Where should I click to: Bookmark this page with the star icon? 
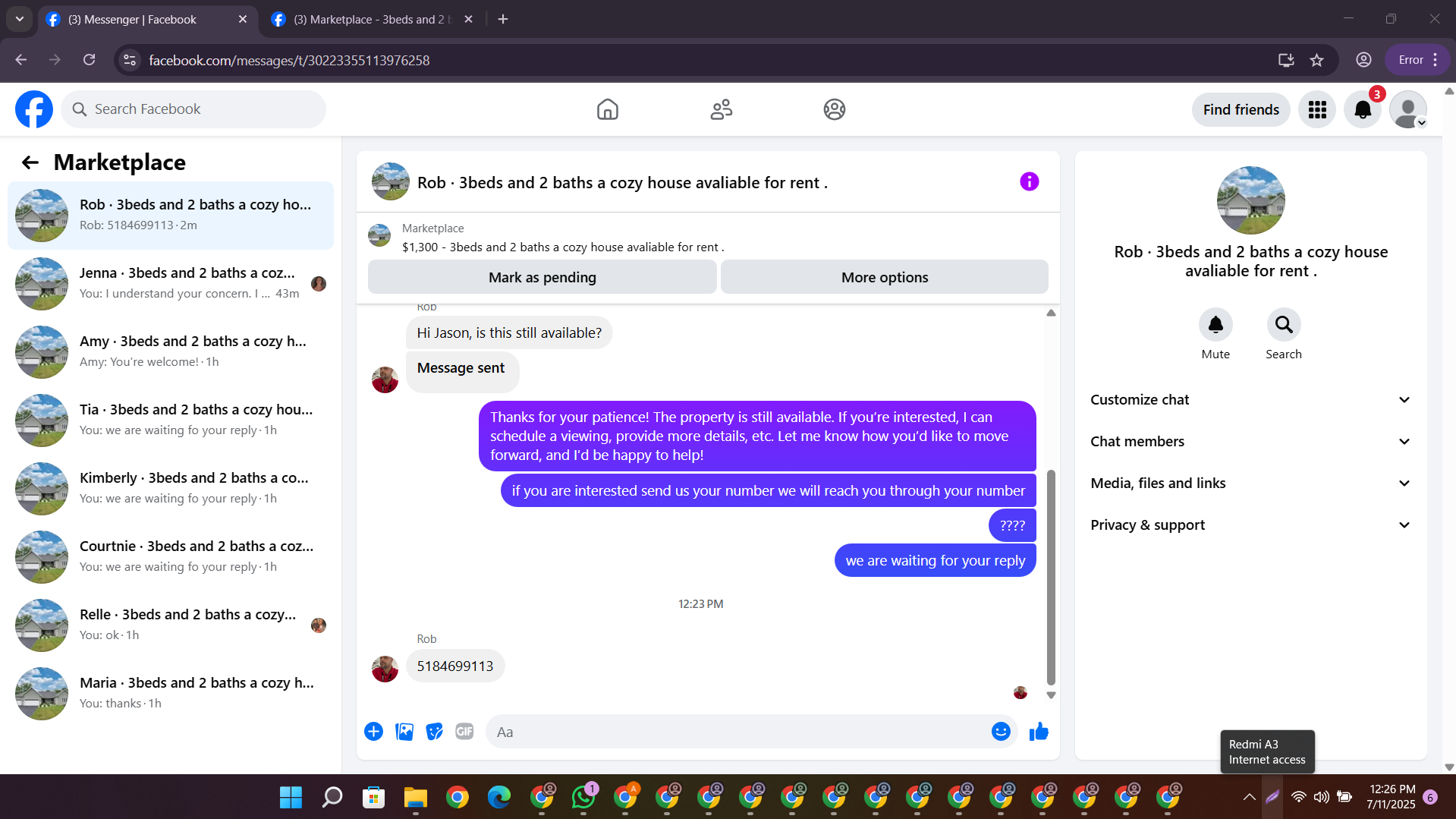(1316, 60)
